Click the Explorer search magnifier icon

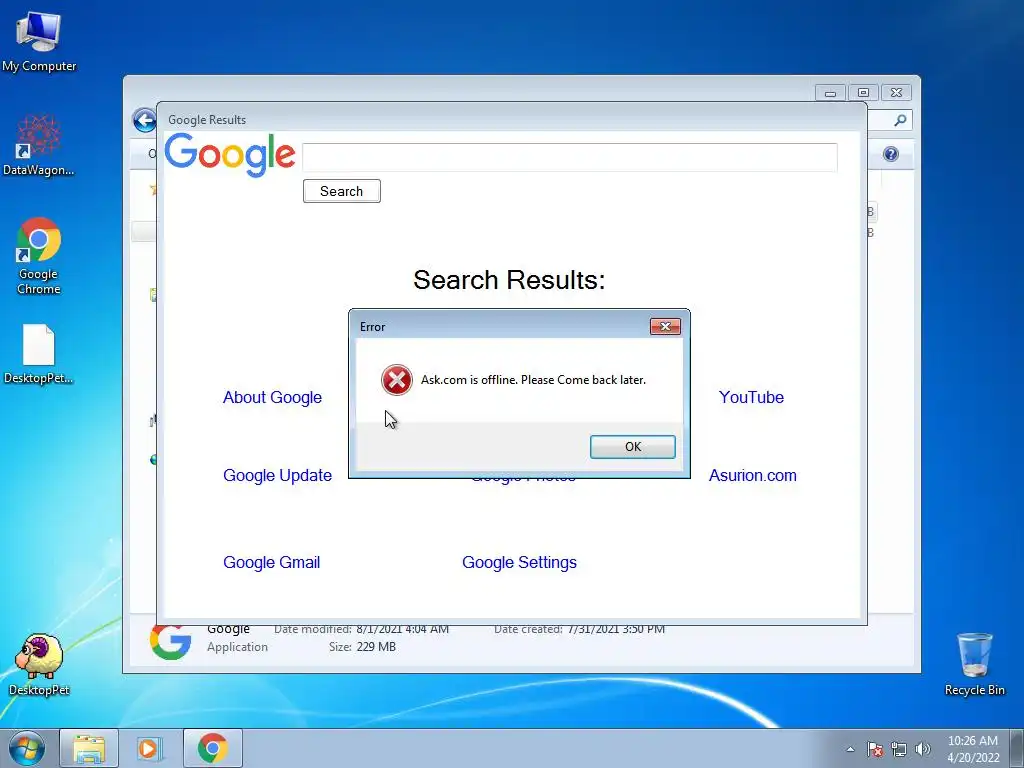(x=900, y=120)
